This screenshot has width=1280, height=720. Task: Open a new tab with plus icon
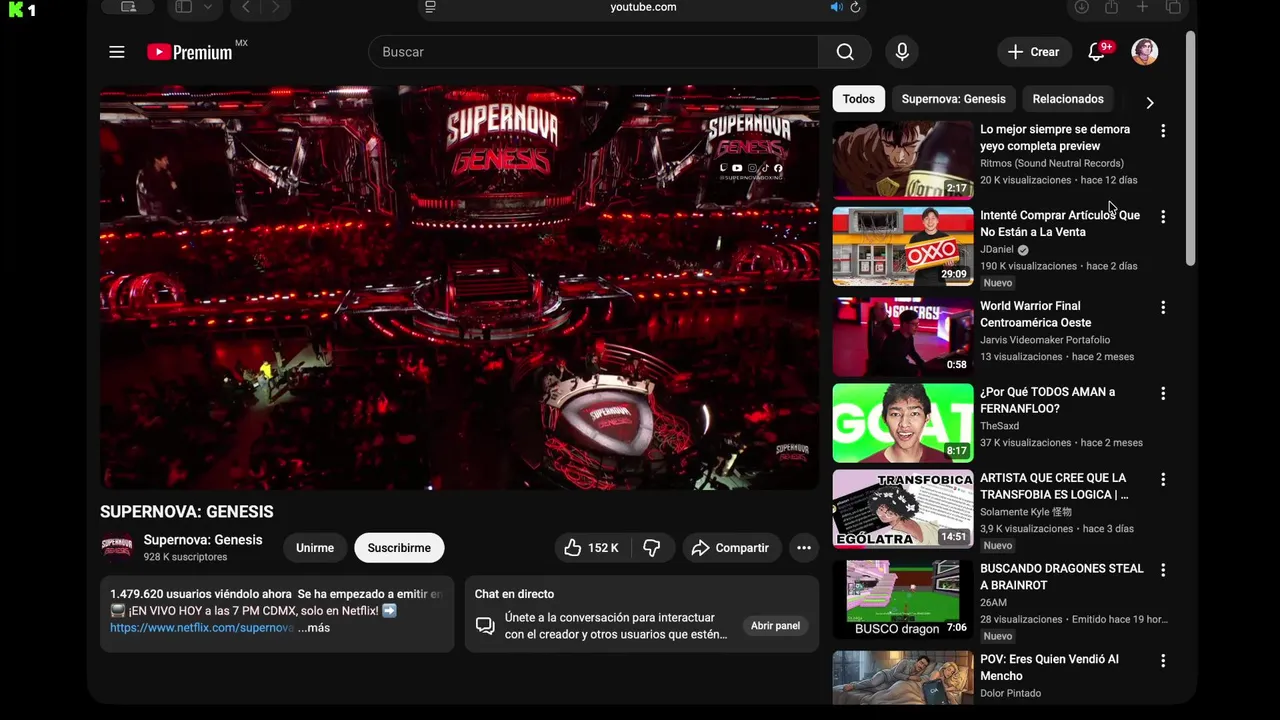click(x=1142, y=7)
